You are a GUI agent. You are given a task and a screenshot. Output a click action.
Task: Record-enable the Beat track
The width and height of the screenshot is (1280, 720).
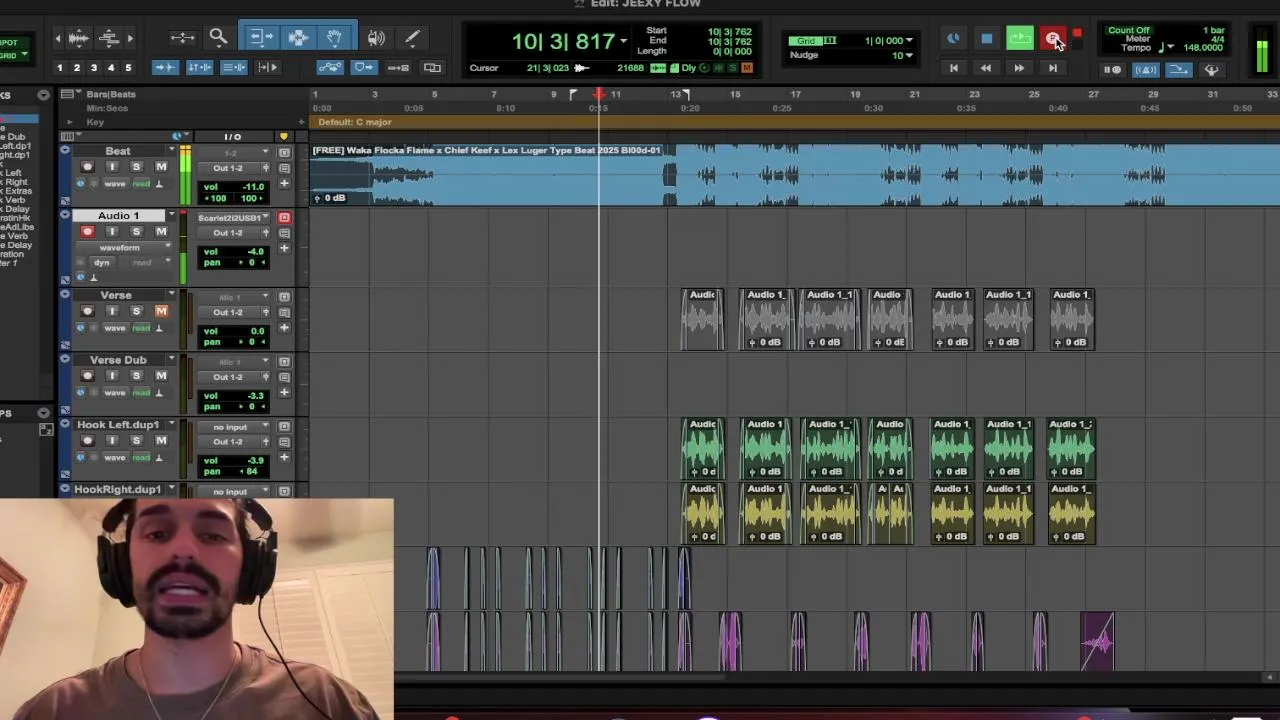pos(87,167)
